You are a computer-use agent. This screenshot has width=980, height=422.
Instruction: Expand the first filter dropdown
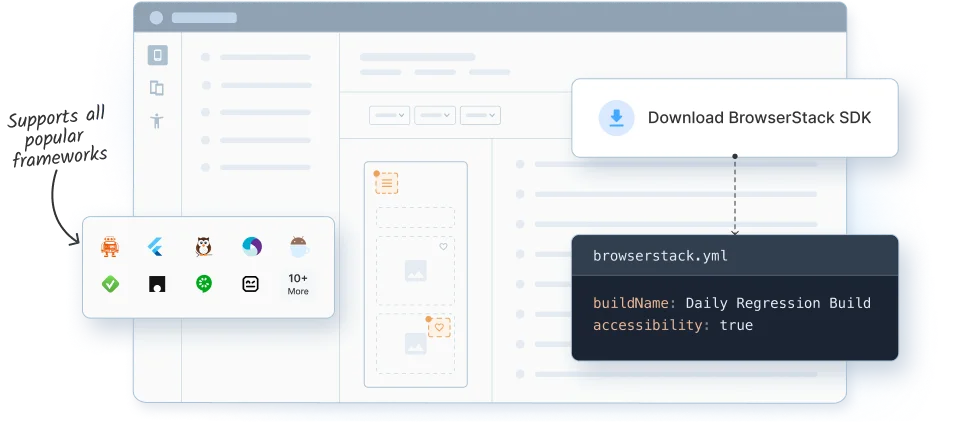point(389,116)
